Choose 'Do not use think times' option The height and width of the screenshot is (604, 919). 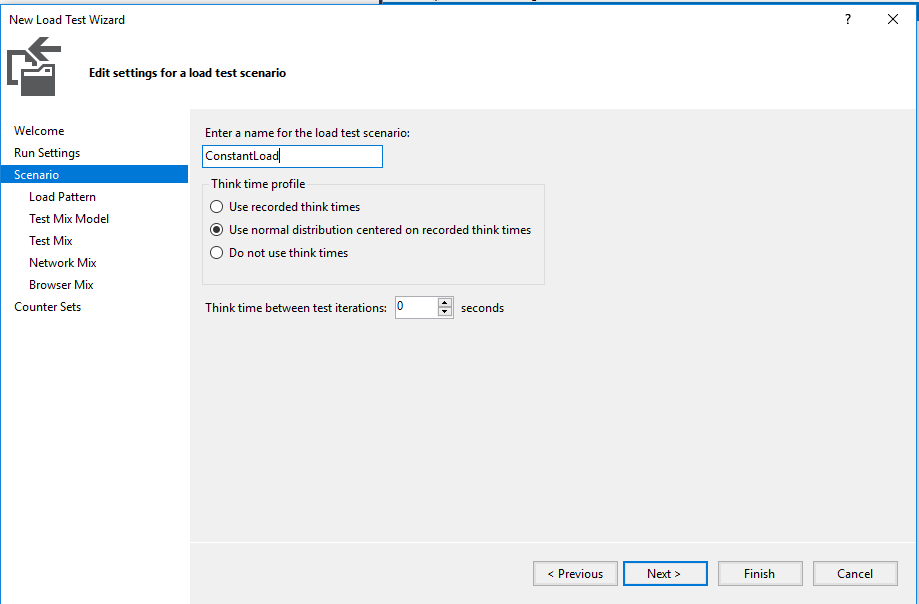click(215, 252)
